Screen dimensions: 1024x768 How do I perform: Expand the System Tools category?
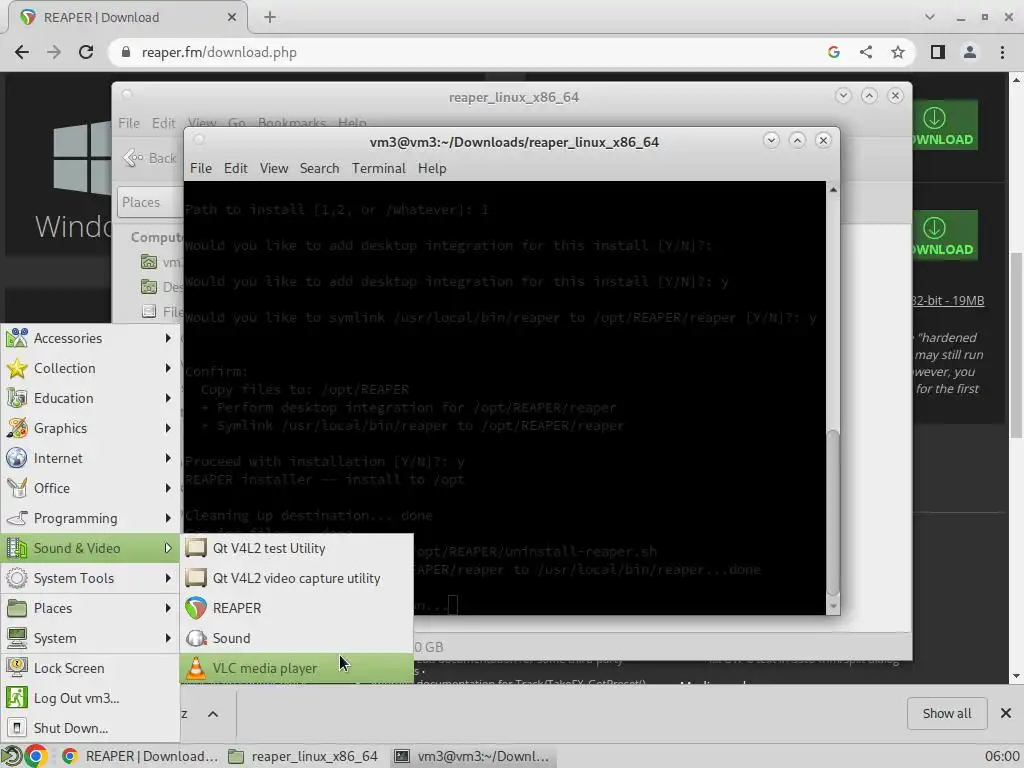click(x=90, y=578)
